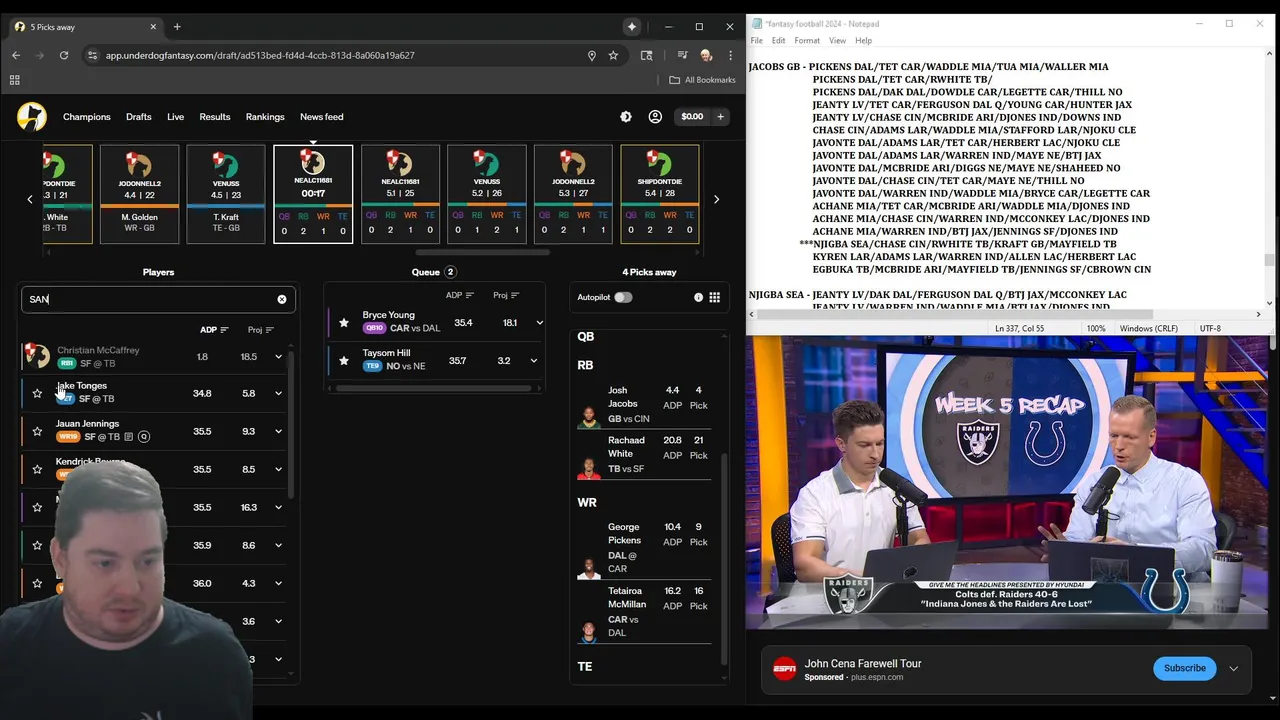
Task: Open Jauan Jennings news note icon
Action: pyautogui.click(x=129, y=437)
